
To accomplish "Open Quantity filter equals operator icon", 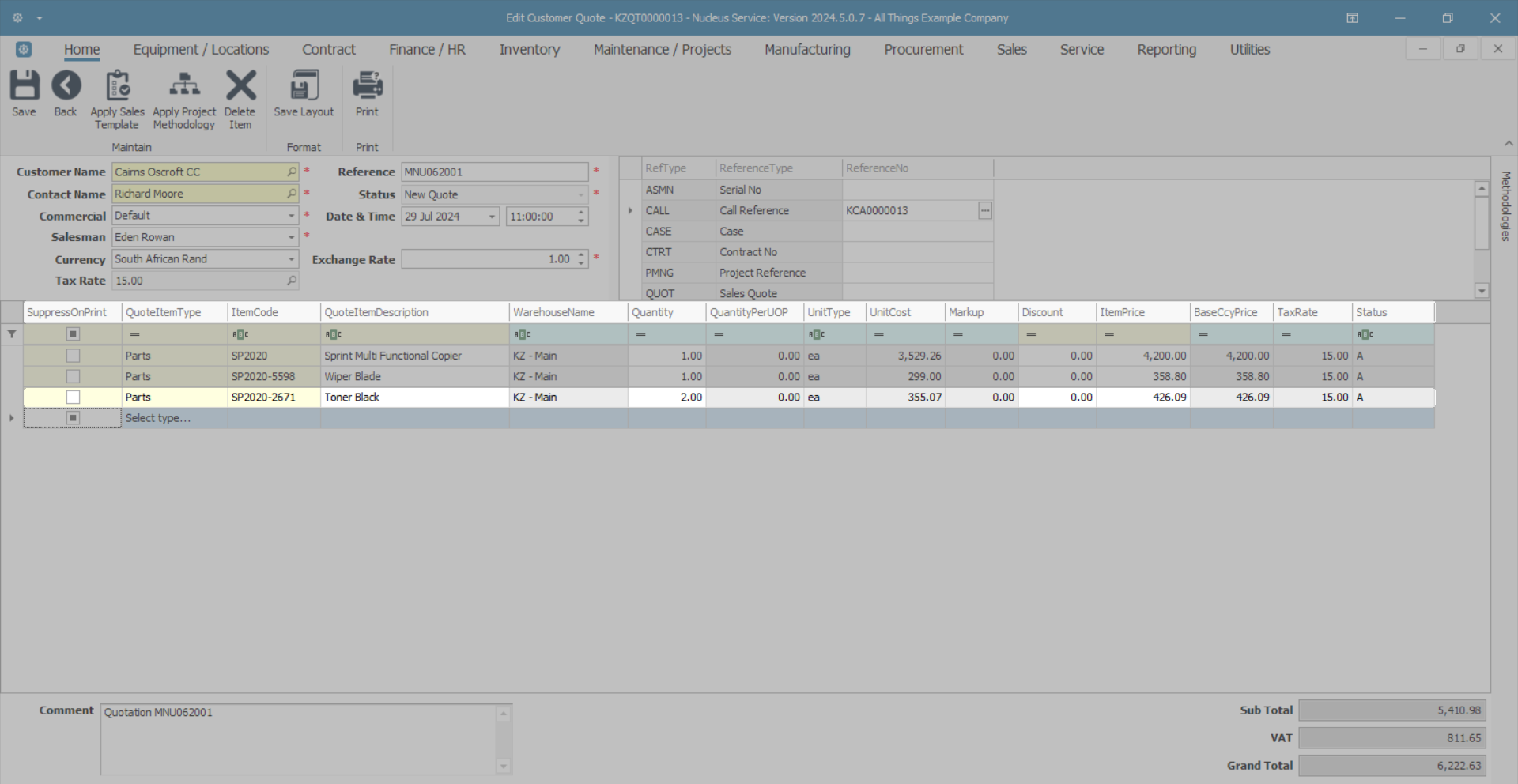I will click(640, 334).
